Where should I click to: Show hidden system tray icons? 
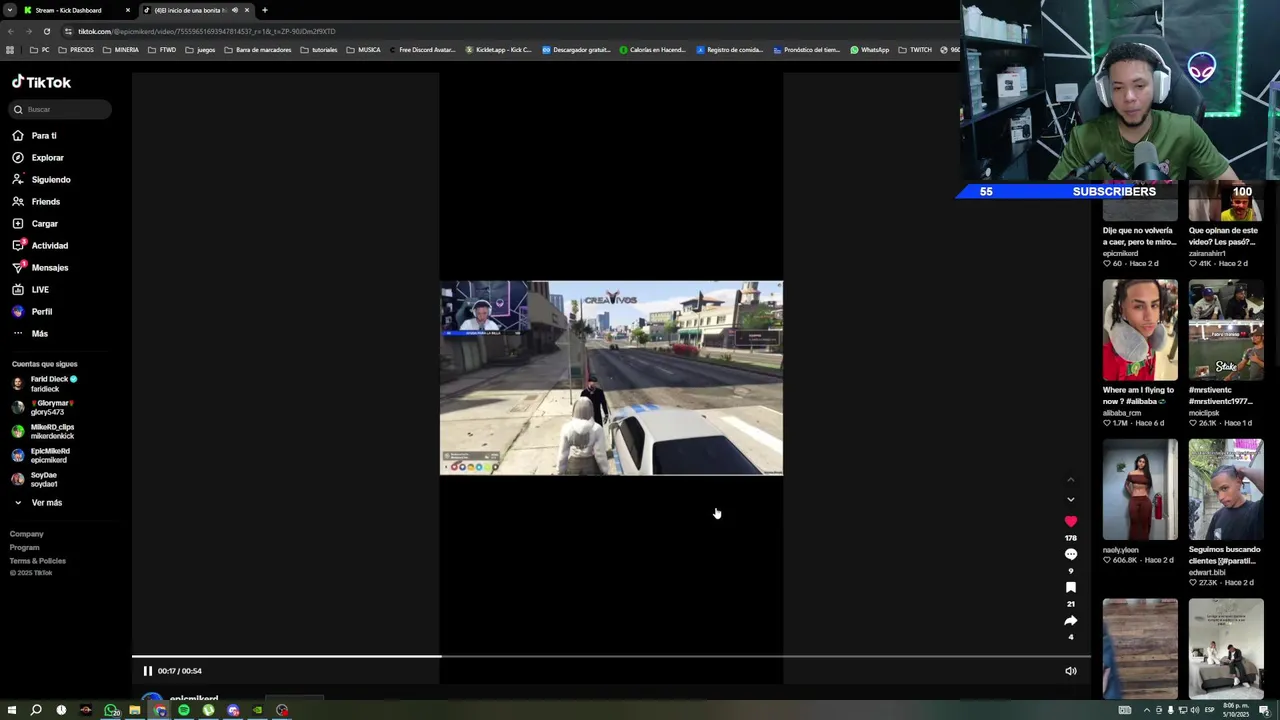point(1146,710)
